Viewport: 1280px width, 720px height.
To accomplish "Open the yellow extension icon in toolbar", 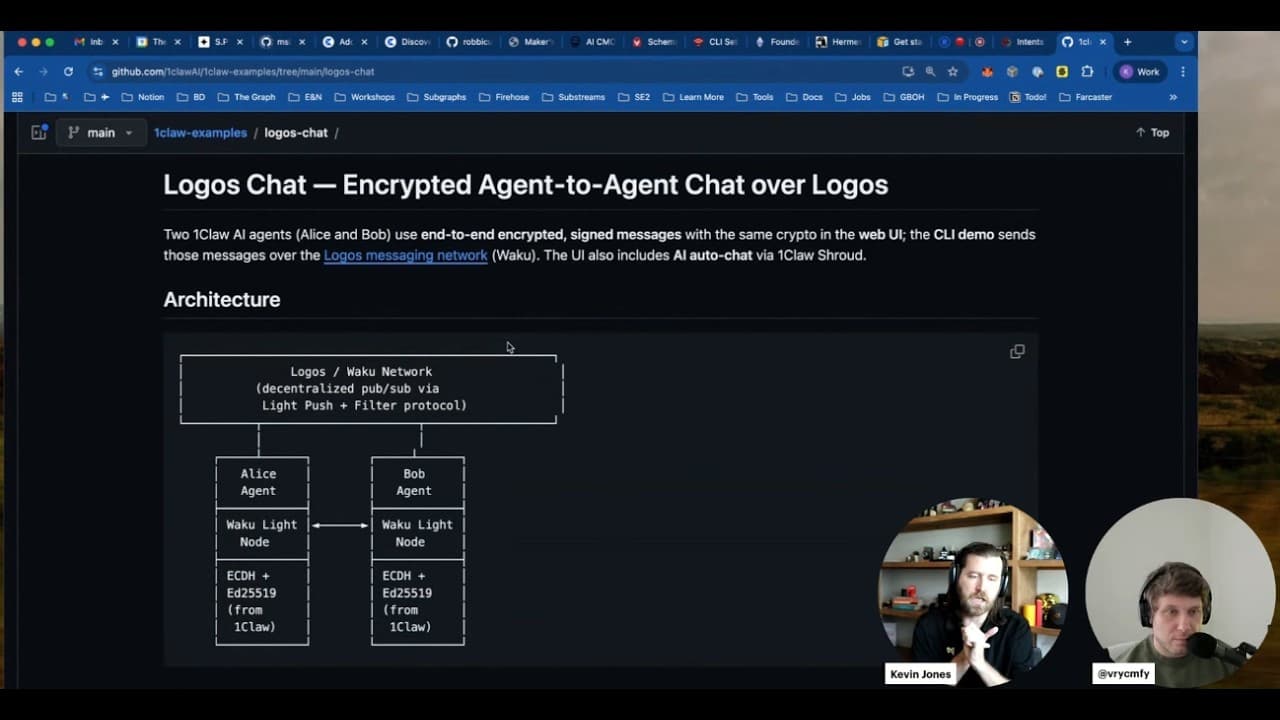I will coord(1062,72).
